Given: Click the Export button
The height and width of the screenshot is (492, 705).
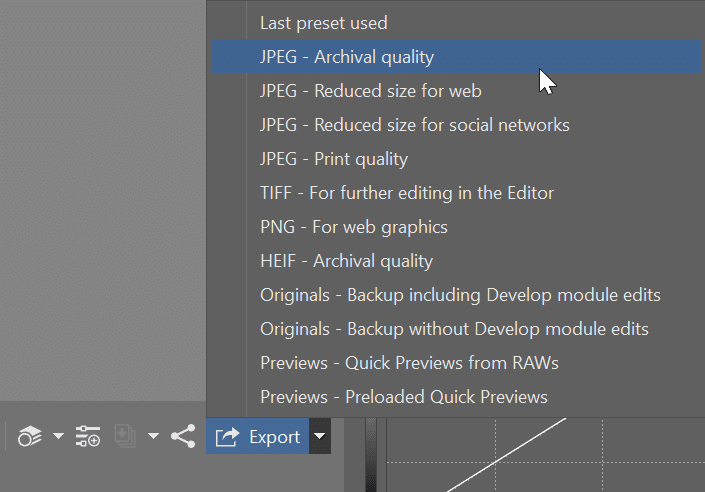Looking at the screenshot, I should click(258, 436).
